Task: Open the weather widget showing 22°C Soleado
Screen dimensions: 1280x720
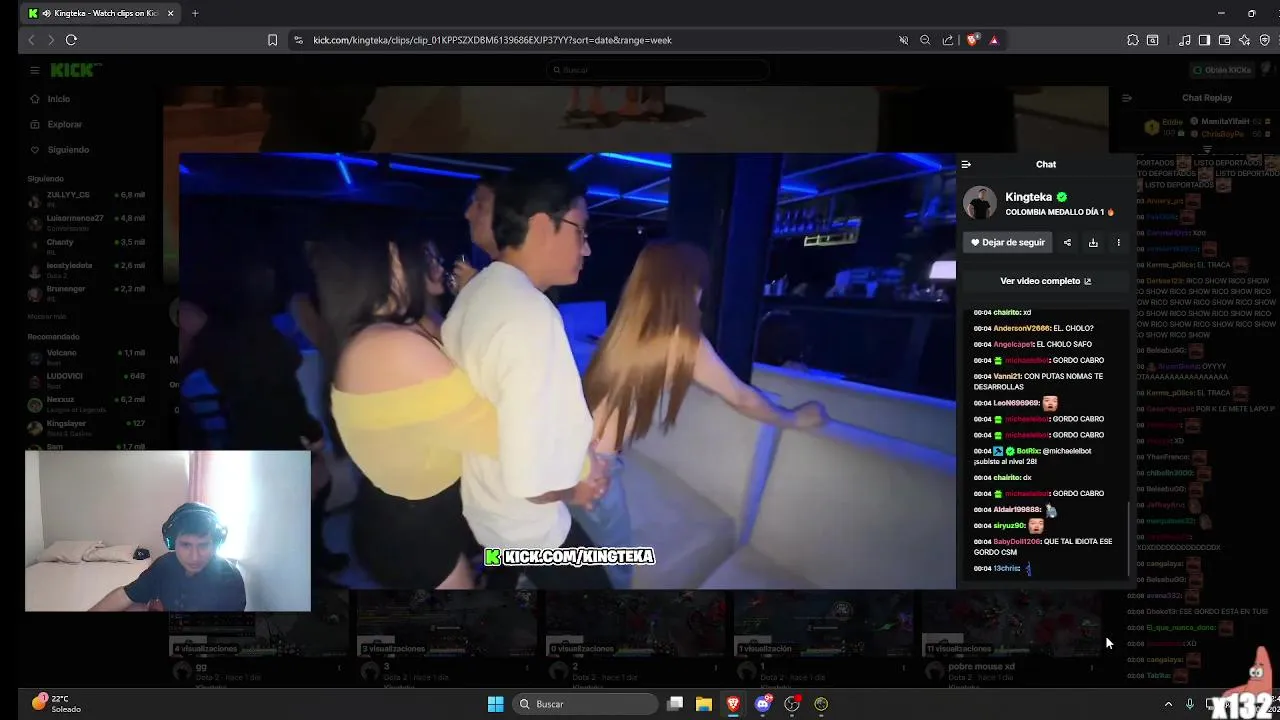Action: (x=58, y=703)
